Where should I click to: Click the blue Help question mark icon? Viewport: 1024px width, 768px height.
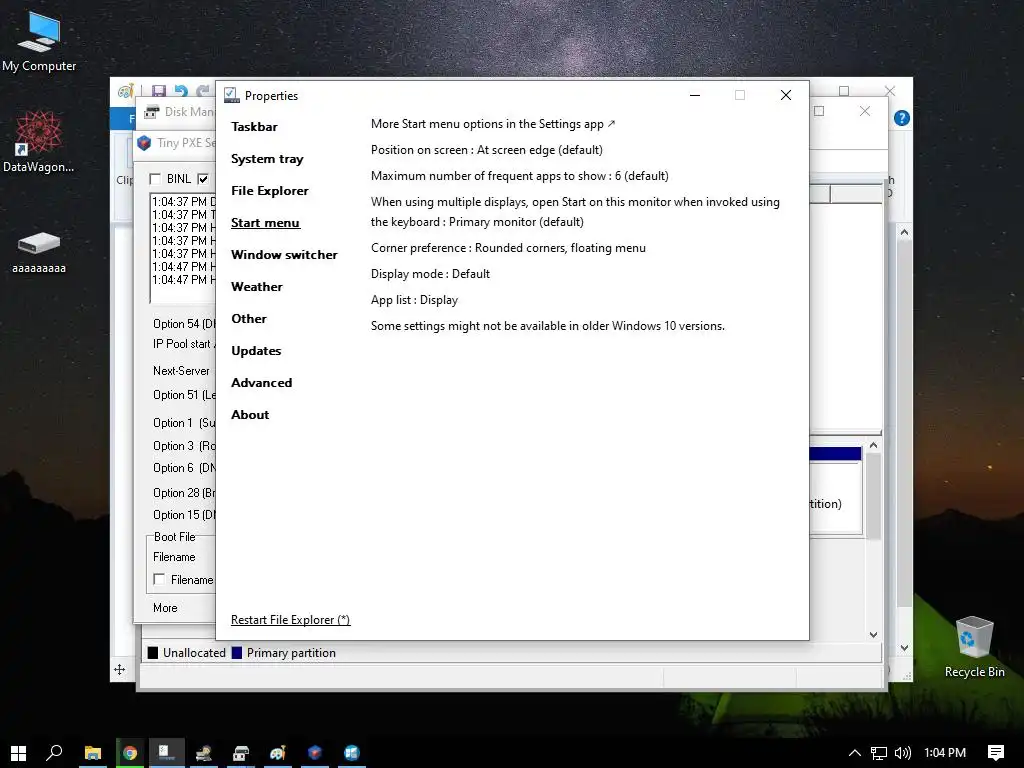[x=902, y=118]
